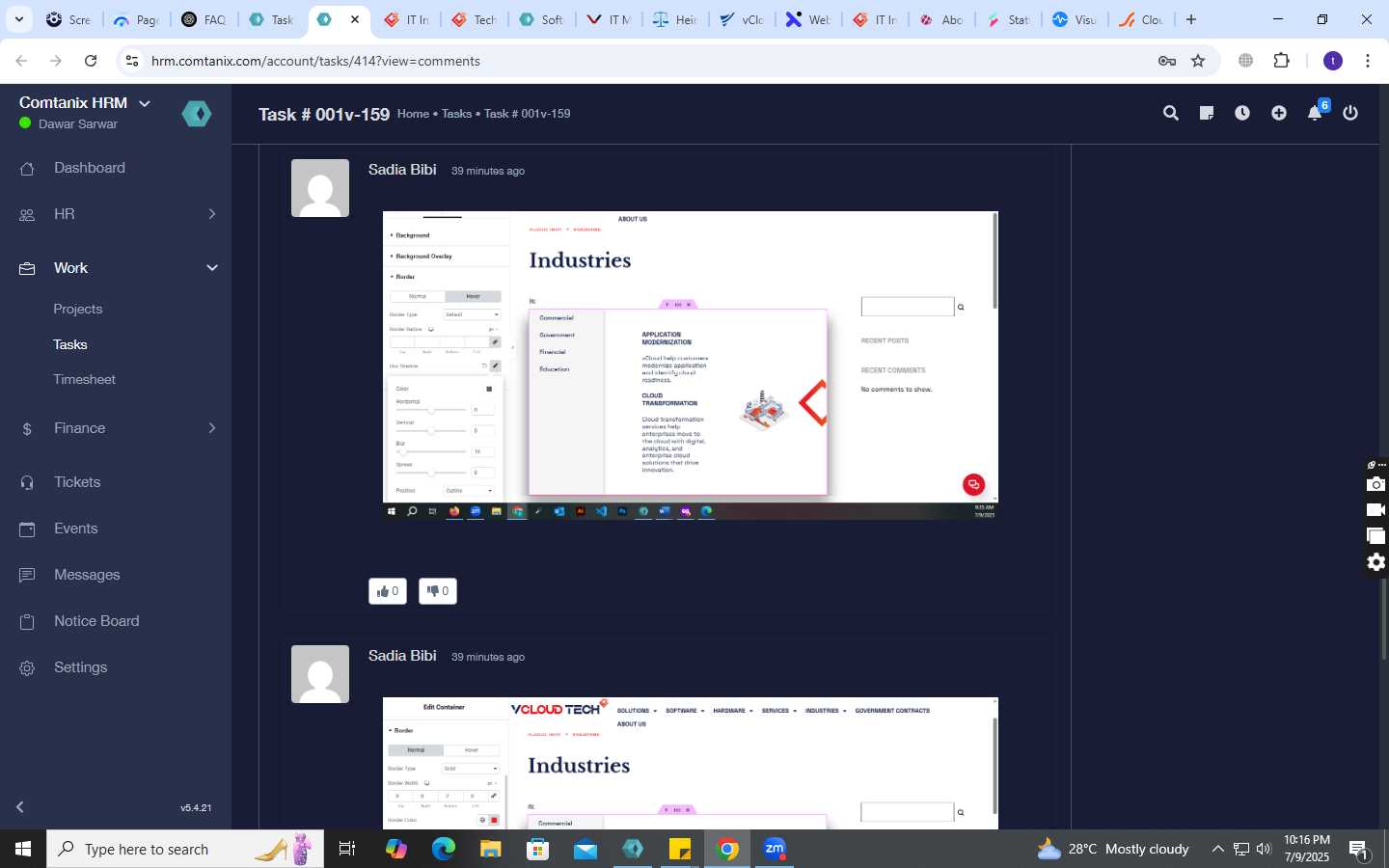Click the power logout icon
Screen dimensions: 1389x868
(x=1350, y=114)
